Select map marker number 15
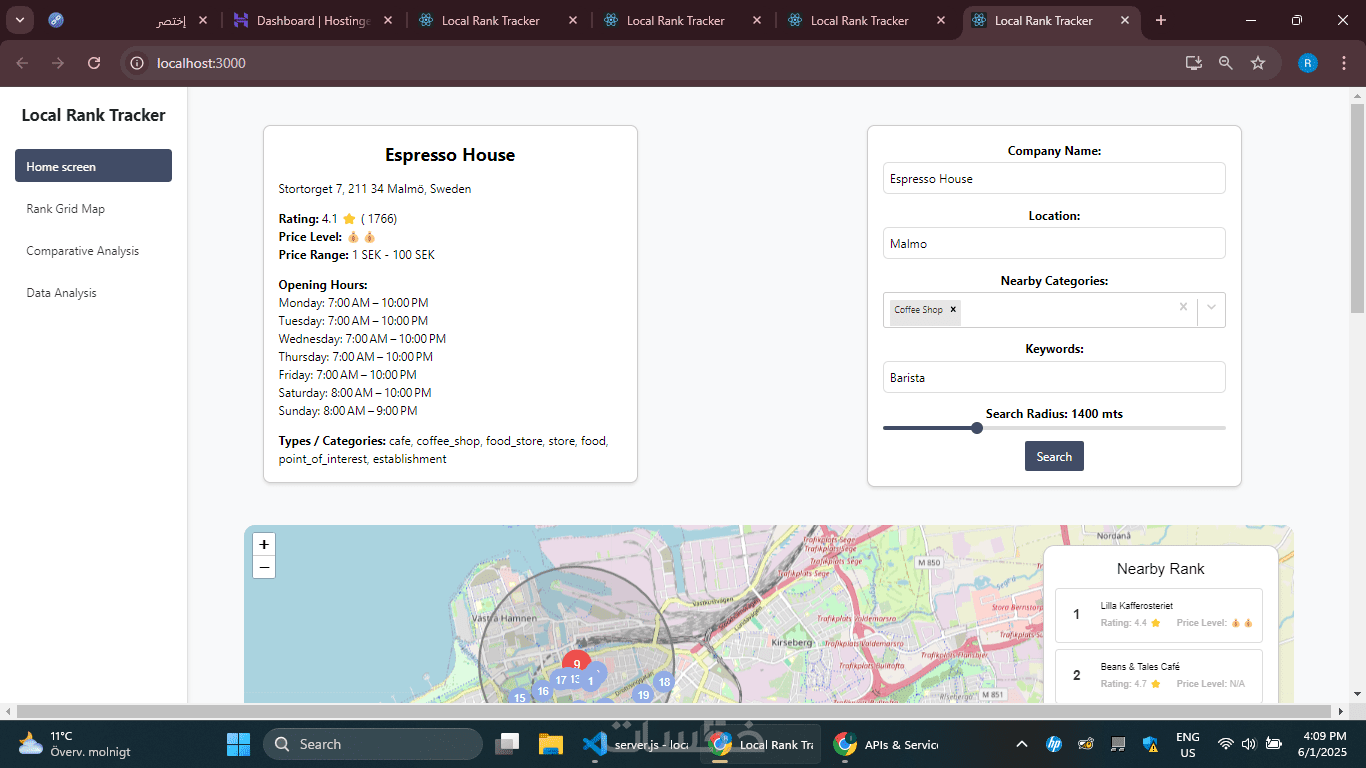 [x=519, y=697]
